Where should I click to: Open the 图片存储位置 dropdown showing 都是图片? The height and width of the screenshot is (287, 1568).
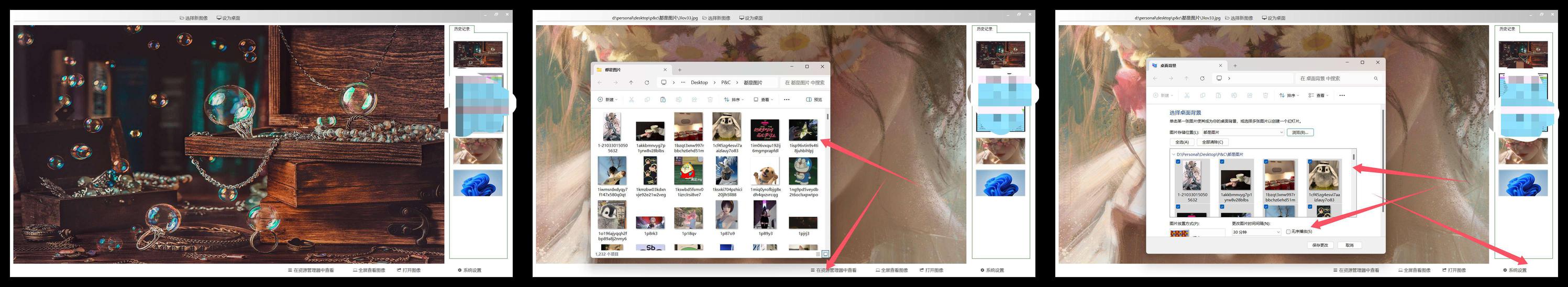[x=1242, y=132]
